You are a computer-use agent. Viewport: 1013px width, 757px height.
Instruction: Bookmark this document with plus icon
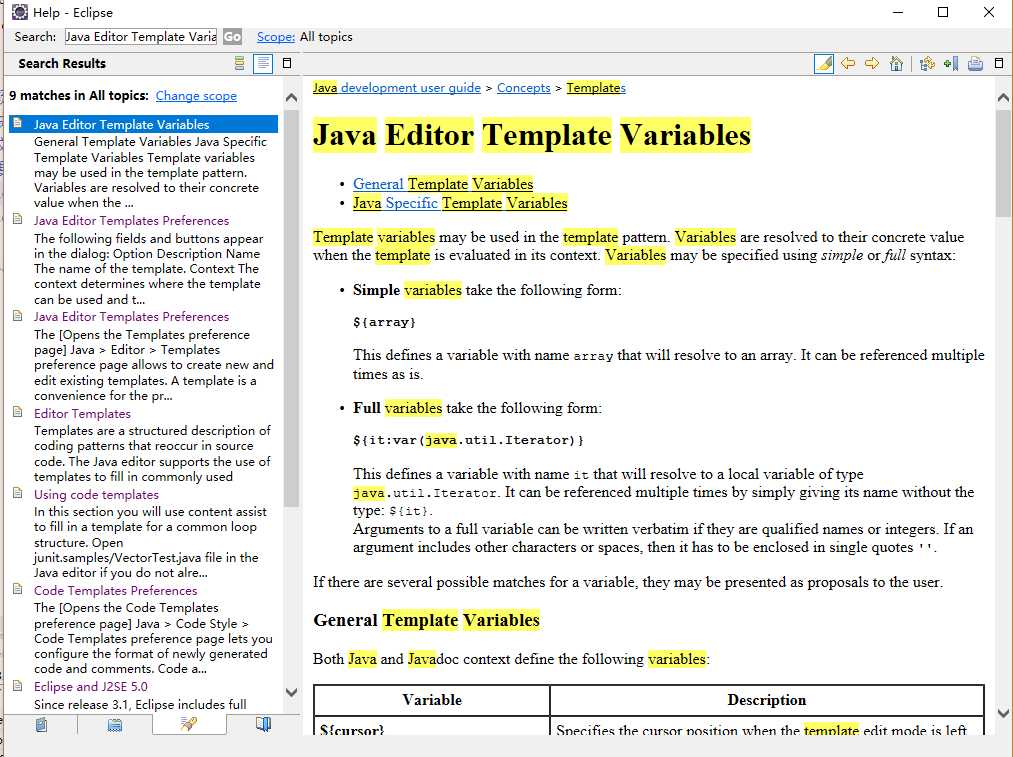point(951,63)
